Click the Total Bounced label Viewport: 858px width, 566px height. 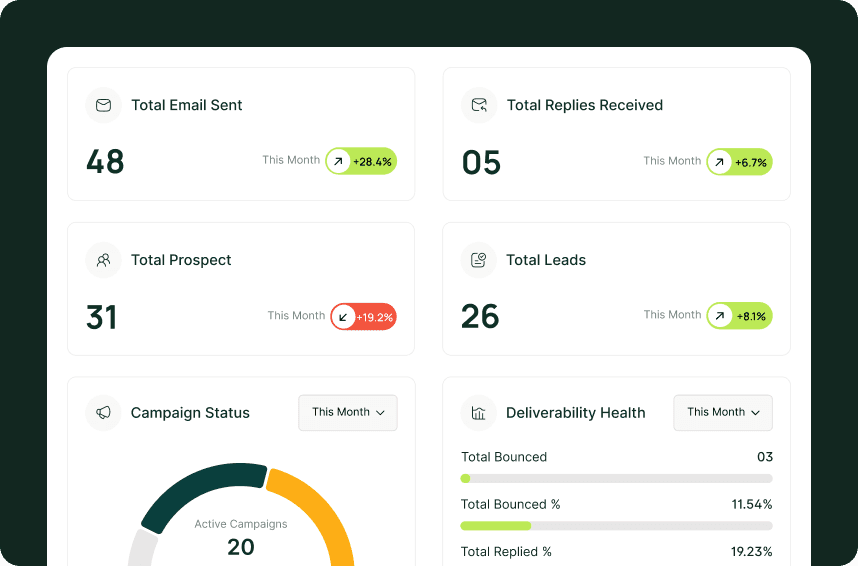(504, 457)
